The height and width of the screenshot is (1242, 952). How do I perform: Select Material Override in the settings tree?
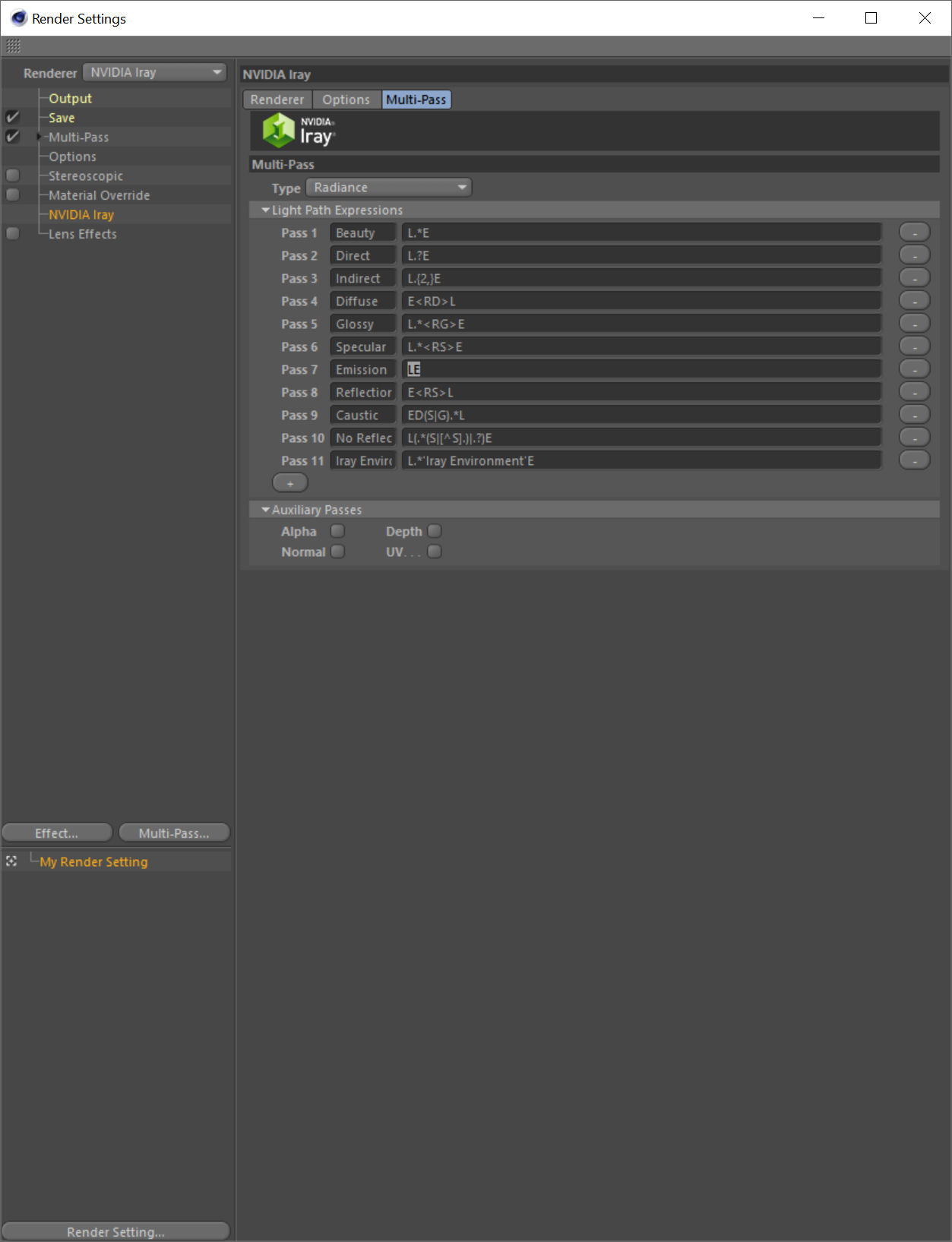[x=100, y=195]
